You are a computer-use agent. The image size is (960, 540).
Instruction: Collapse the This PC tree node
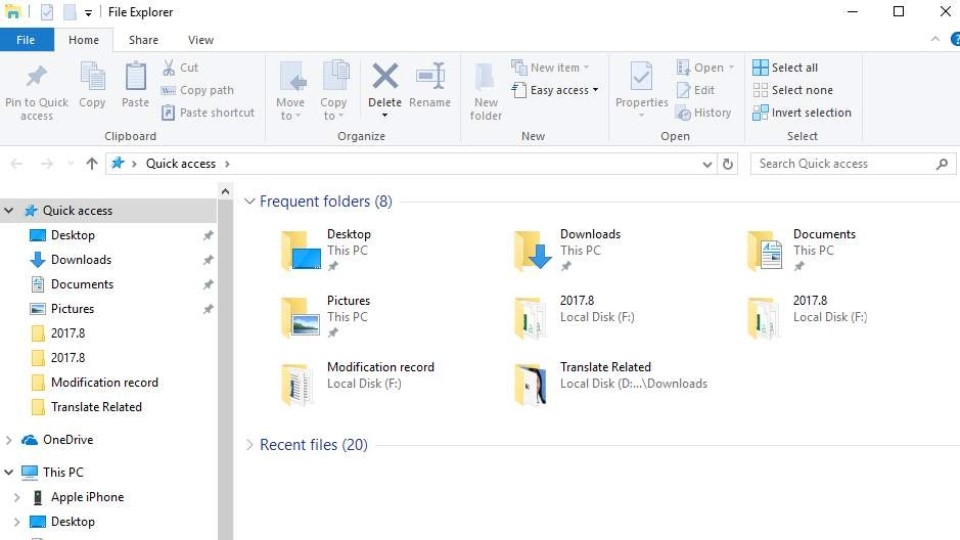(9, 472)
